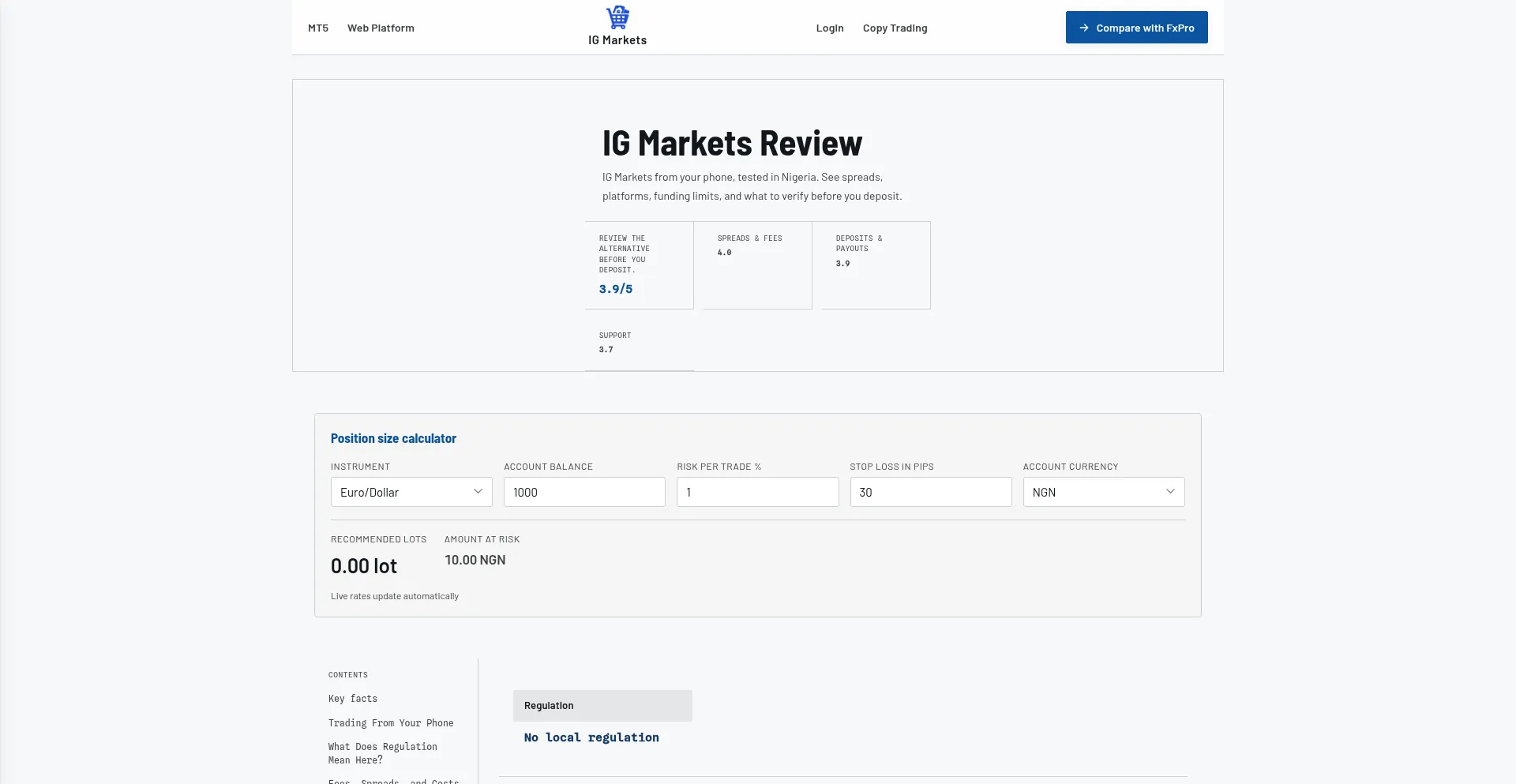This screenshot has width=1516, height=784.
Task: Click the Stop Loss in Pips field
Action: click(931, 492)
